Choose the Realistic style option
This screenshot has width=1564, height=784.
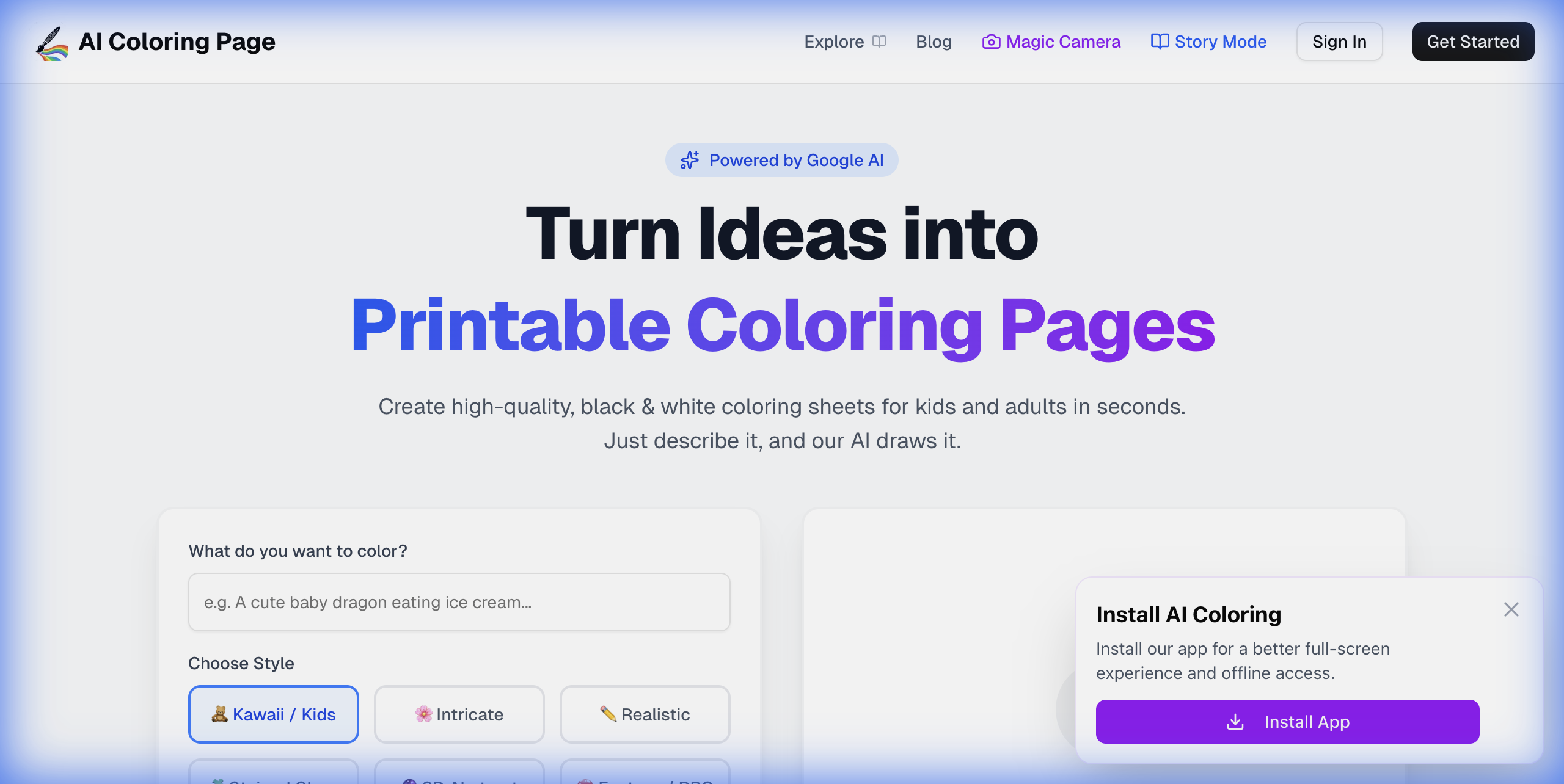[645, 714]
